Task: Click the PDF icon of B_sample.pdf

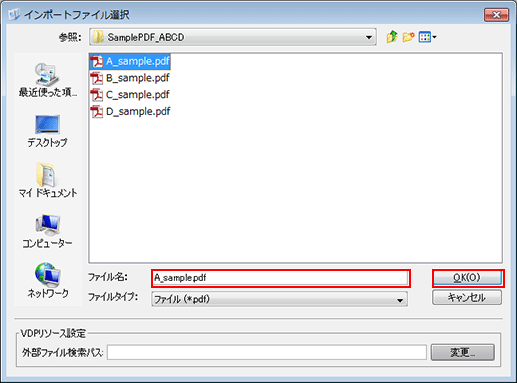Action: (x=97, y=78)
